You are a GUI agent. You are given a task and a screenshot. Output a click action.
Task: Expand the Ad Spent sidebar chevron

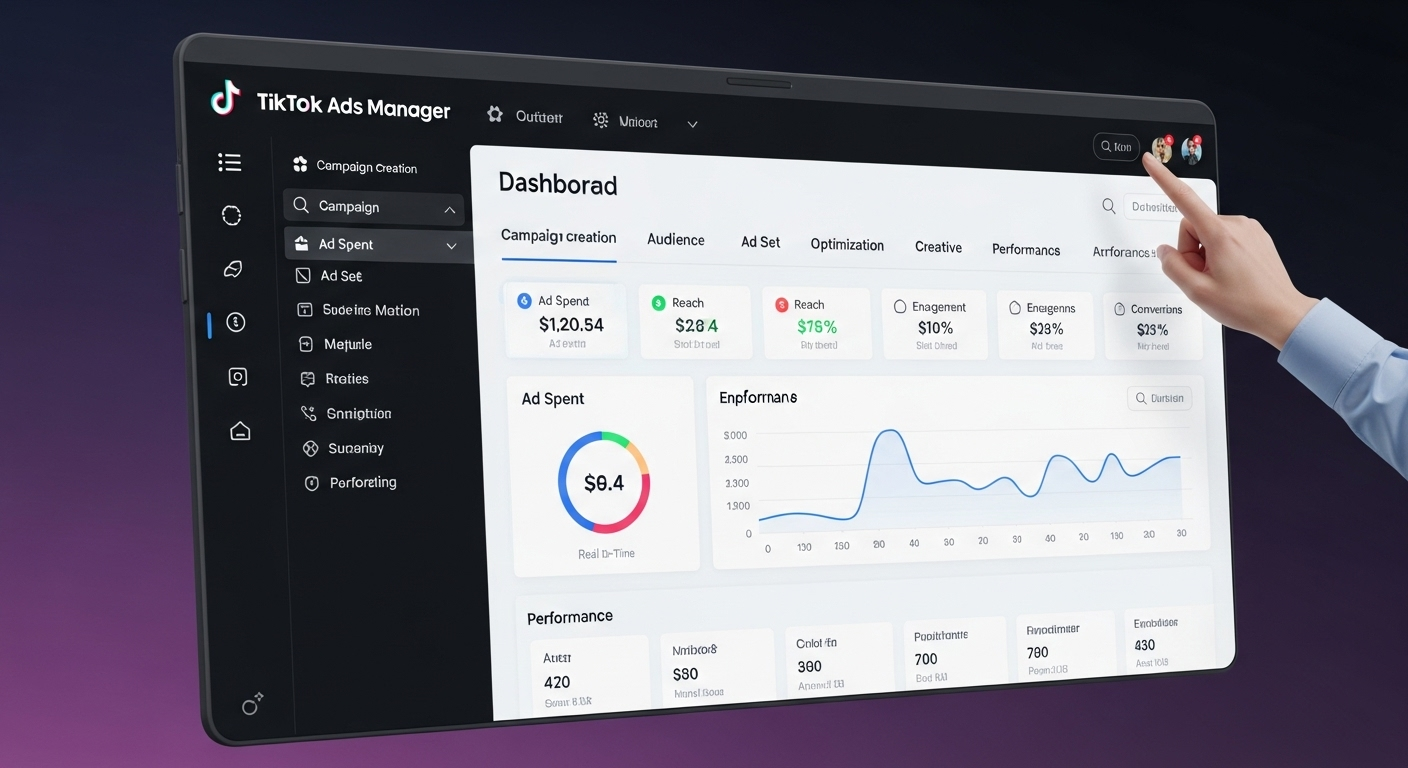[x=451, y=246]
